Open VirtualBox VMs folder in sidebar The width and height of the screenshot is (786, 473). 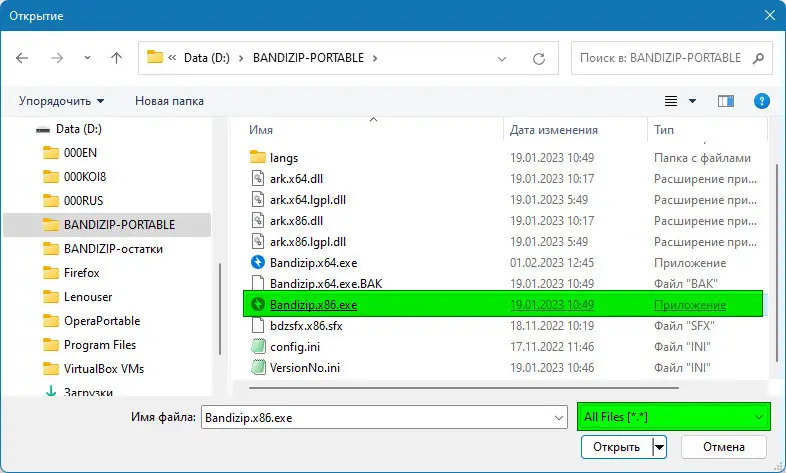pyautogui.click(x=106, y=369)
